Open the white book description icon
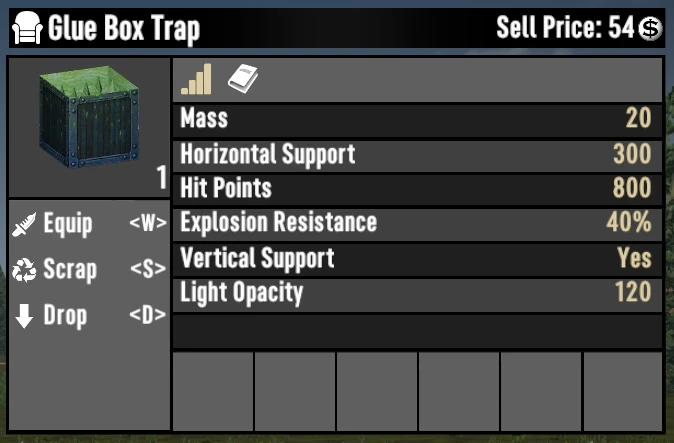The width and height of the screenshot is (674, 443). [243, 79]
